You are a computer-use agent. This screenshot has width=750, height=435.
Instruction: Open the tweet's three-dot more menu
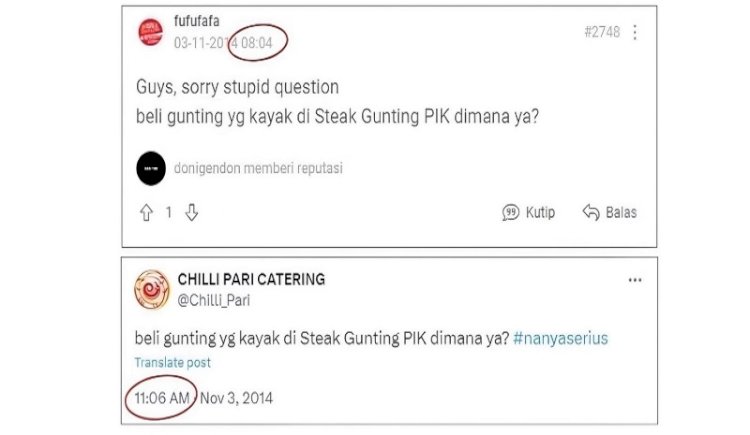(635, 280)
